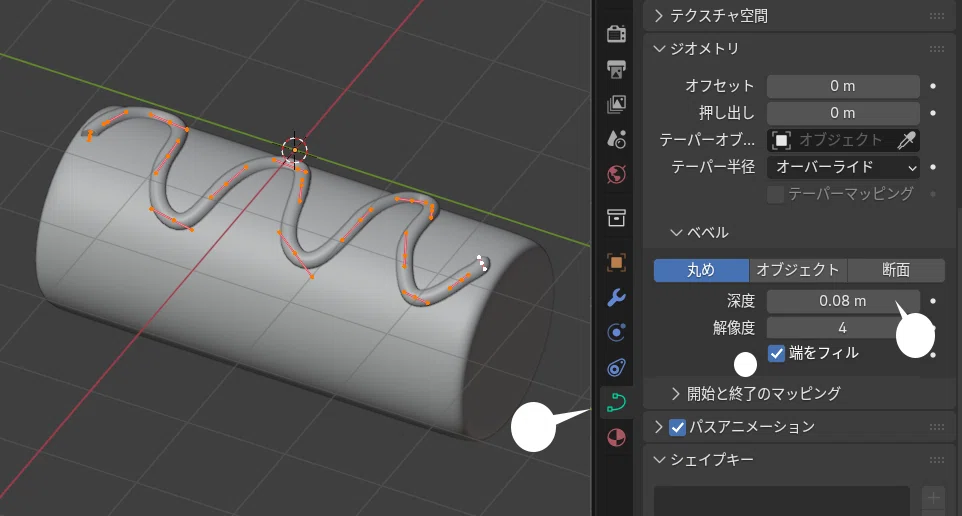Screen dimensions: 962x516
Task: Select the 丸め bevel mode
Action: (x=701, y=270)
